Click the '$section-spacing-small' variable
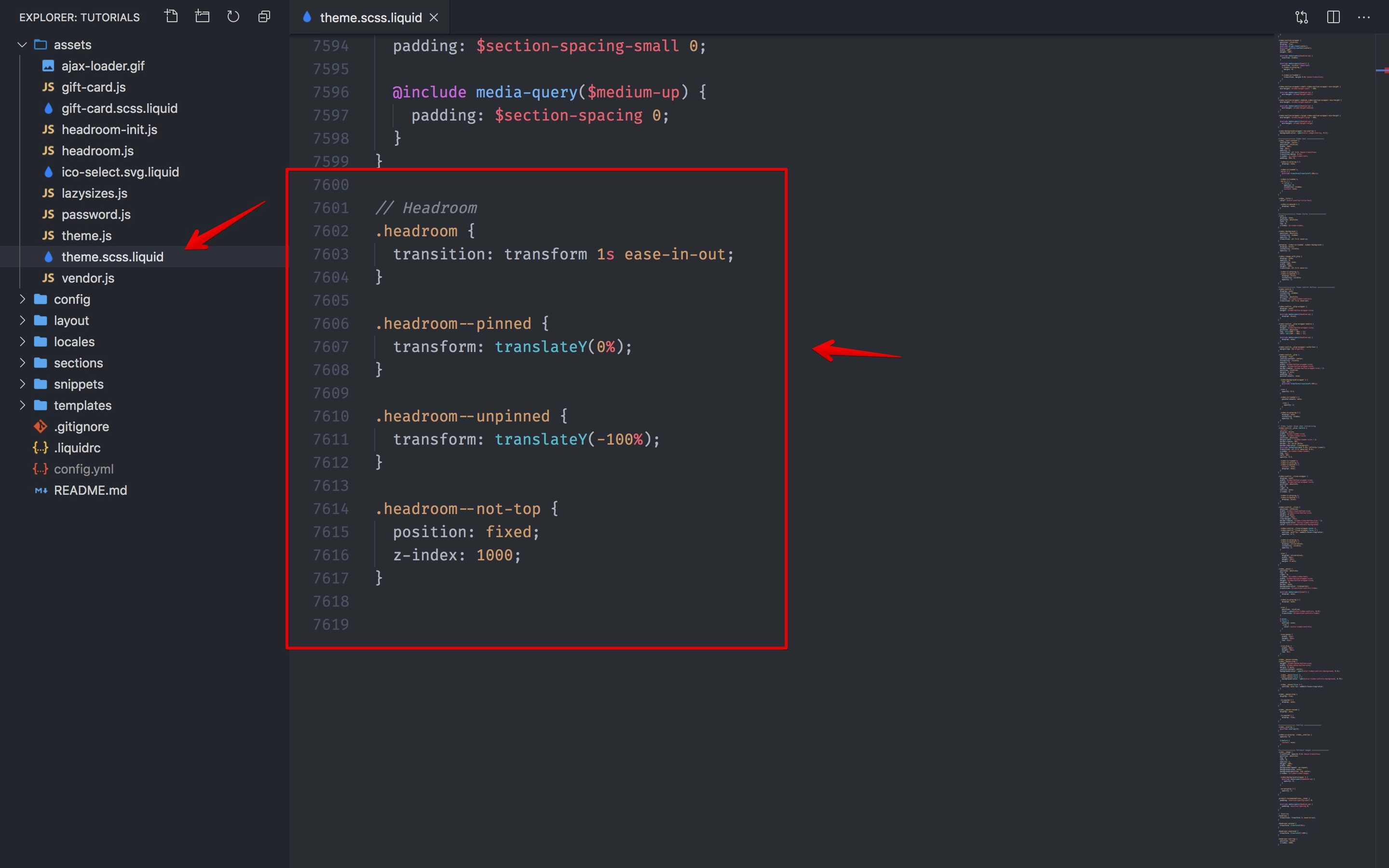Screen dimensions: 1389x868 pos(577,46)
